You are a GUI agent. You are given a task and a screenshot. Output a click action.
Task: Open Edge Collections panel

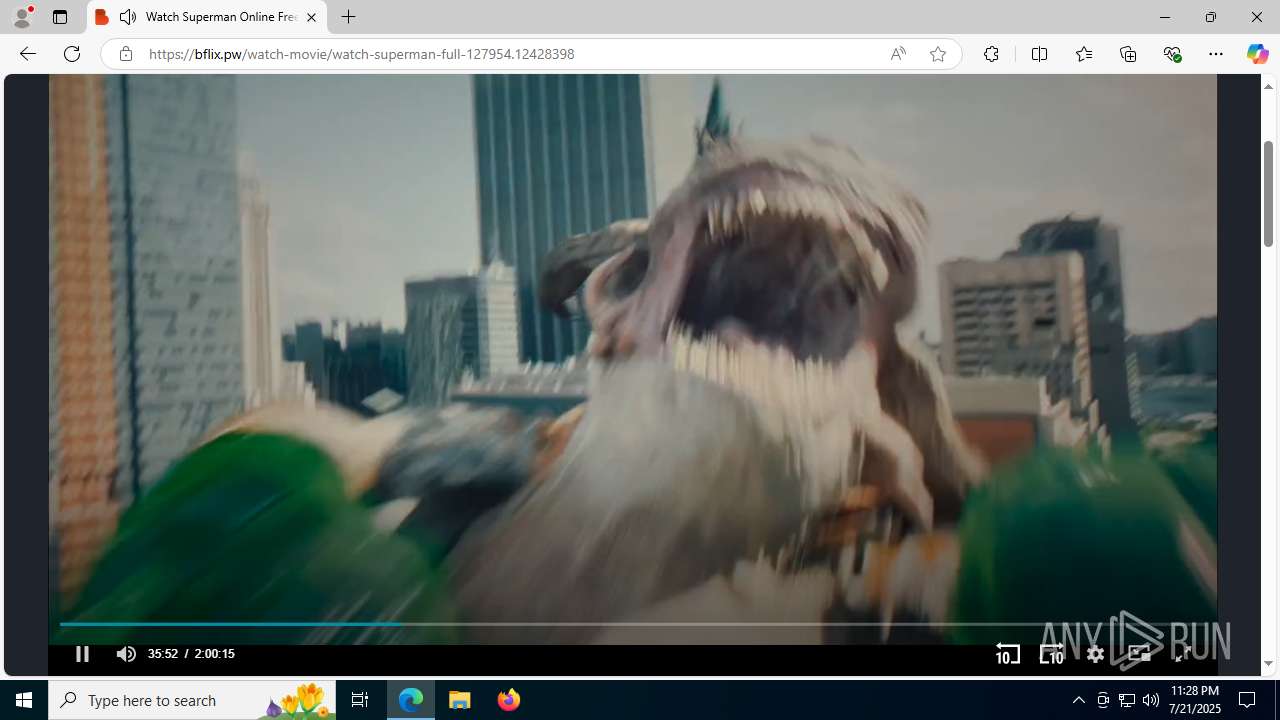tap(1128, 54)
